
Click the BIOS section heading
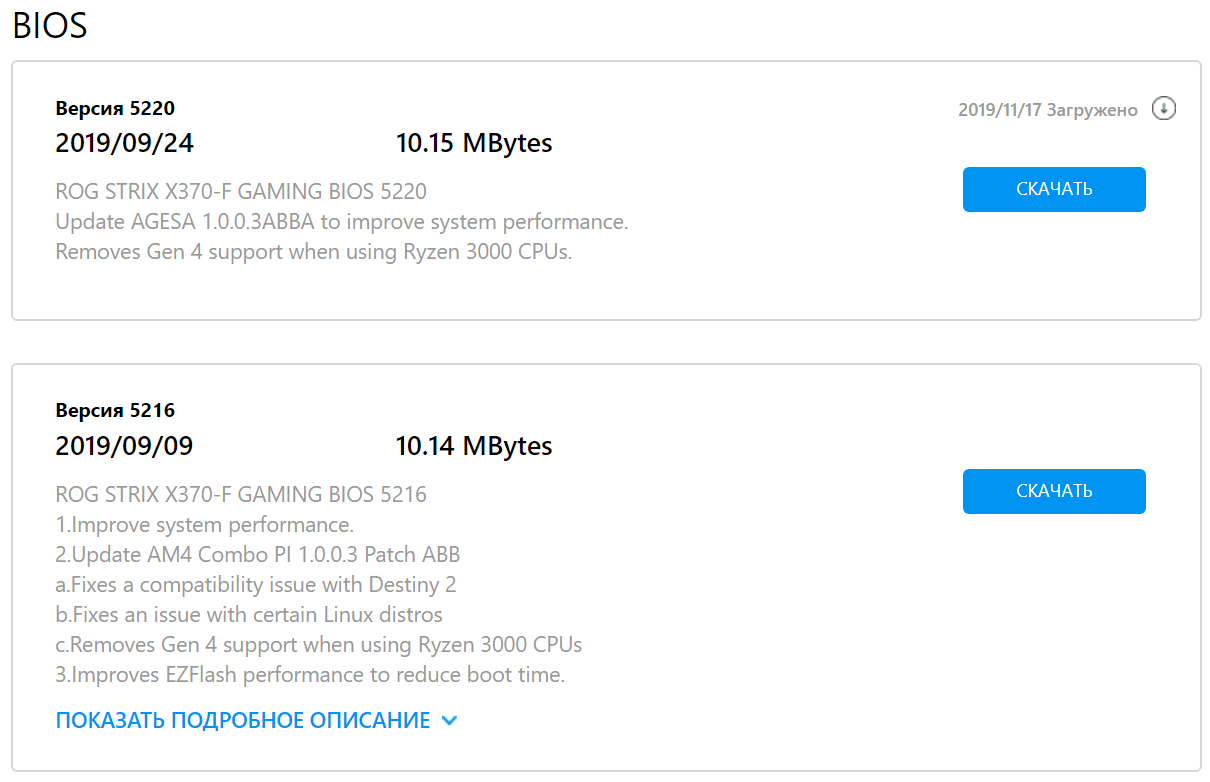[x=50, y=26]
